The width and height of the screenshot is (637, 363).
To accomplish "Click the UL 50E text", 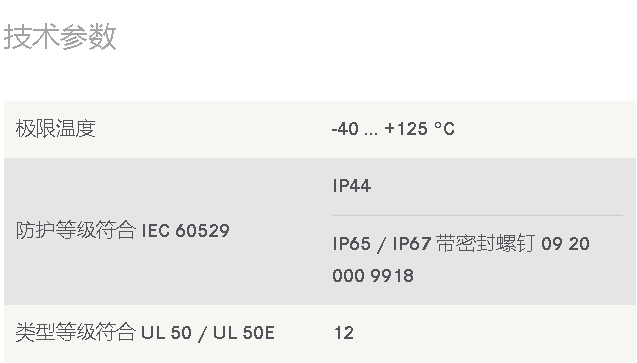I will tap(244, 333).
